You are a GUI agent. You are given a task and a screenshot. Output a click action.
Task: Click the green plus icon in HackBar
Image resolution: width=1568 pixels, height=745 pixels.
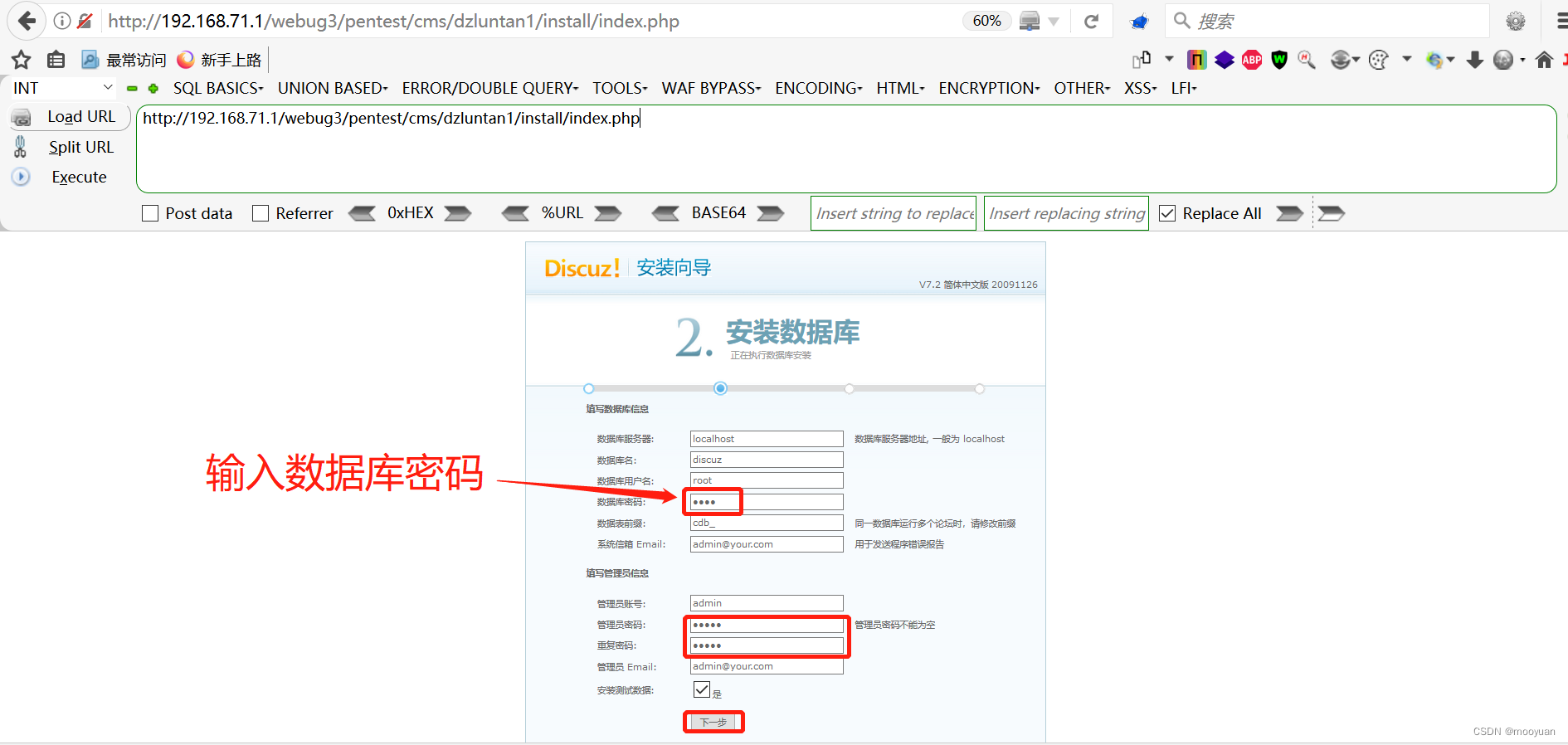pyautogui.click(x=153, y=88)
